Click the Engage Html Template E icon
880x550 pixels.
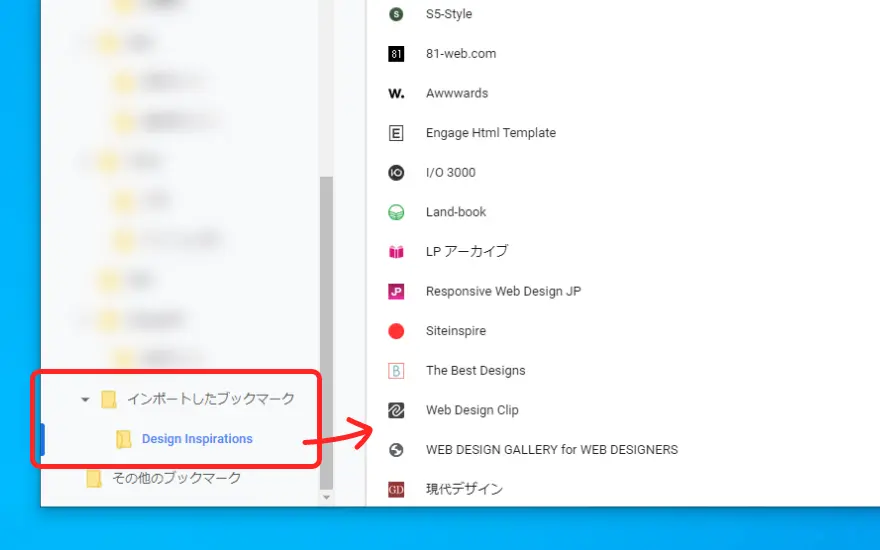[396, 133]
